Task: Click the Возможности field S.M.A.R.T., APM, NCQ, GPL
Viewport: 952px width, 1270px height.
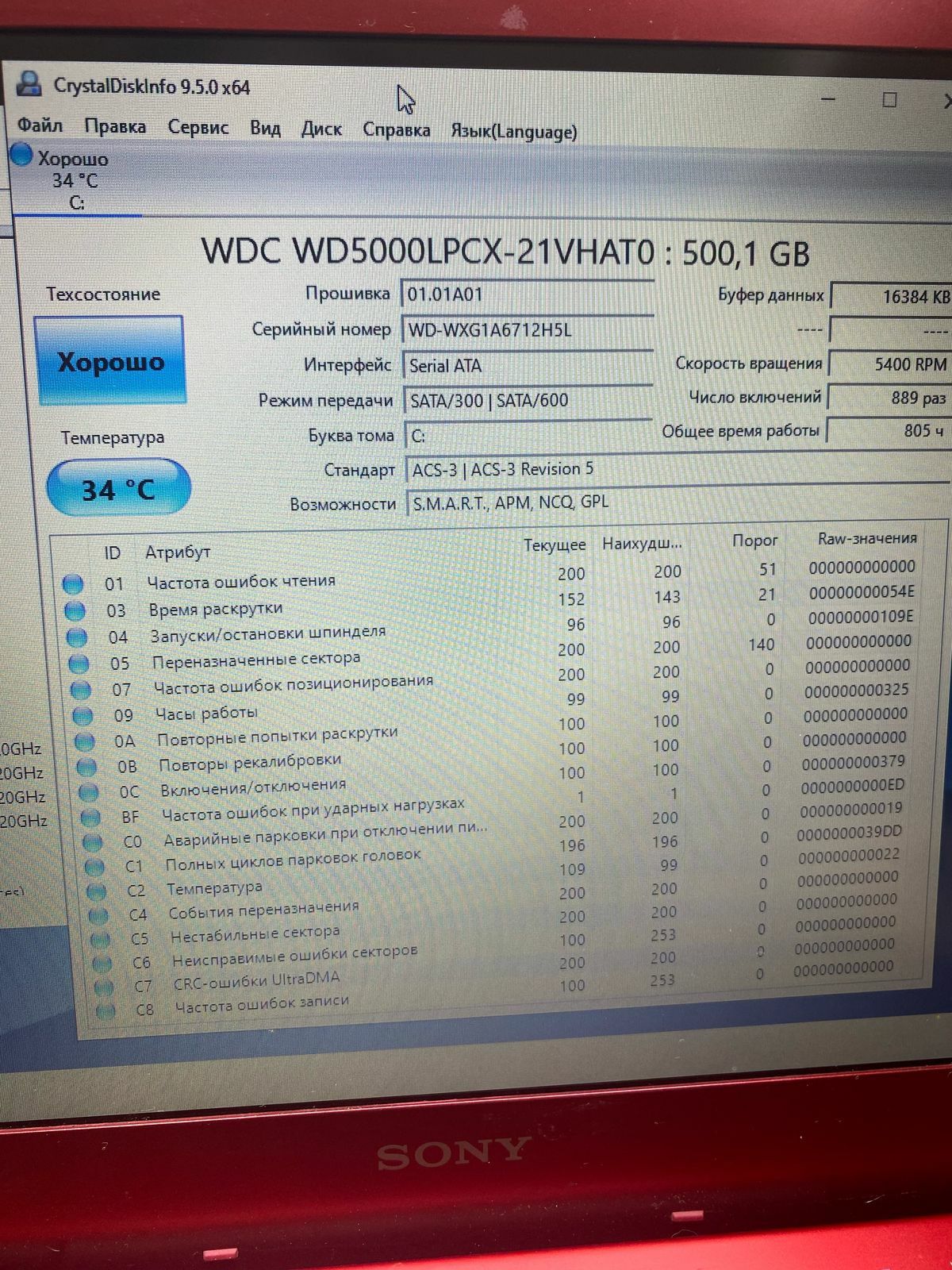Action: point(678,502)
